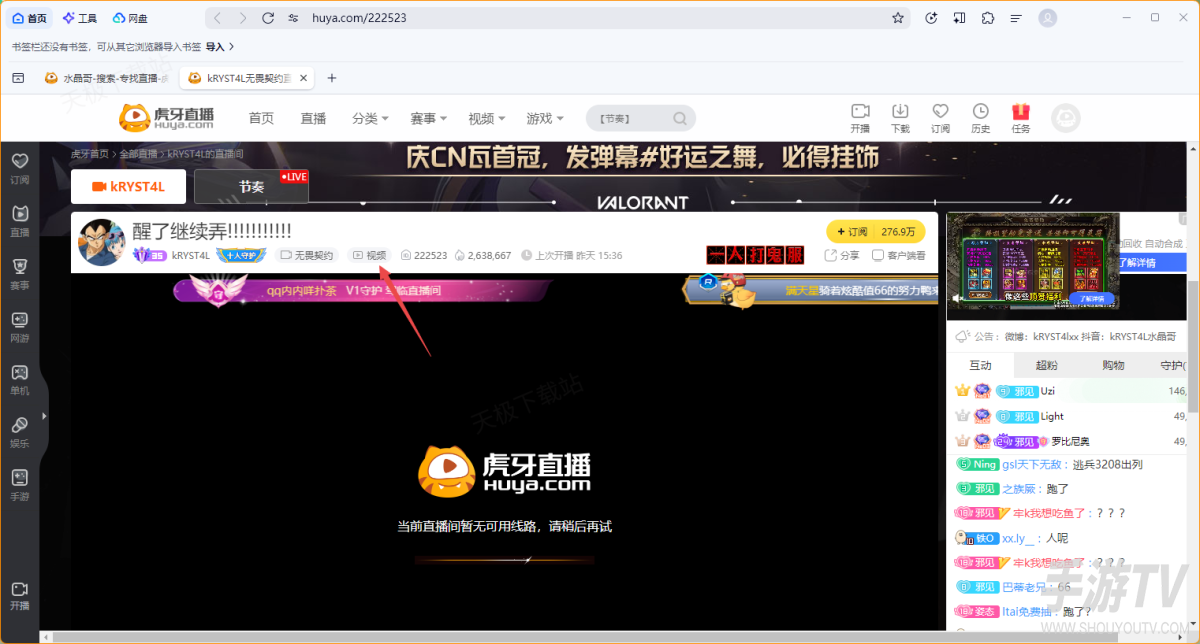Screen dimensions: 1200x644
Task: Expand the 视频 dropdown in navigation
Action: [487, 118]
